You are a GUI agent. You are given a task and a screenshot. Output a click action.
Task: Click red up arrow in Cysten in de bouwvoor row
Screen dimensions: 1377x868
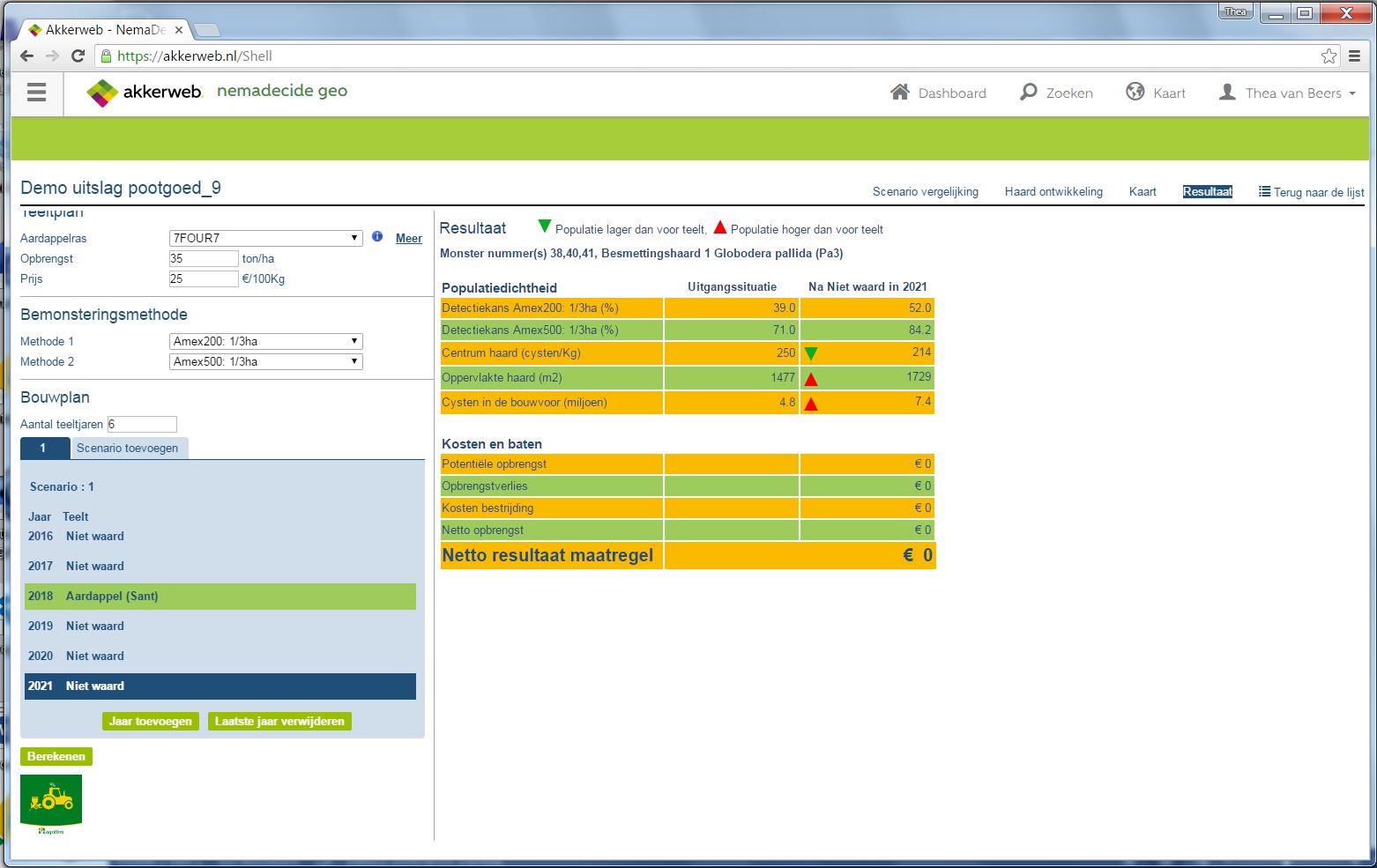(x=811, y=404)
